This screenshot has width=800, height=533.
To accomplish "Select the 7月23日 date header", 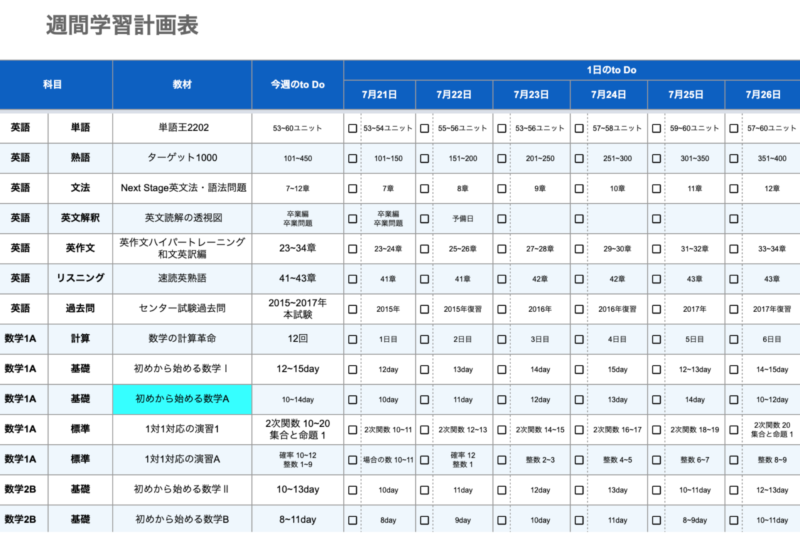I will tap(531, 95).
